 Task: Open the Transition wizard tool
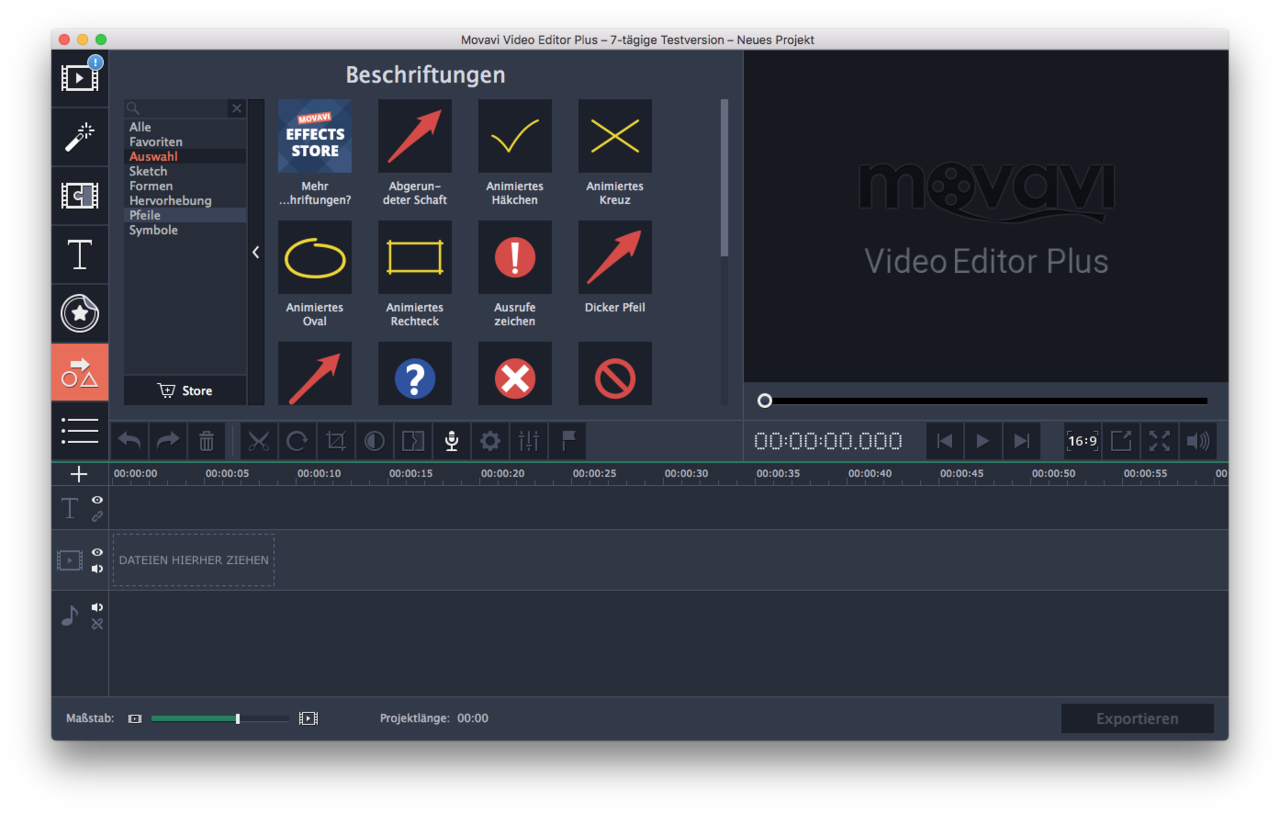point(413,441)
